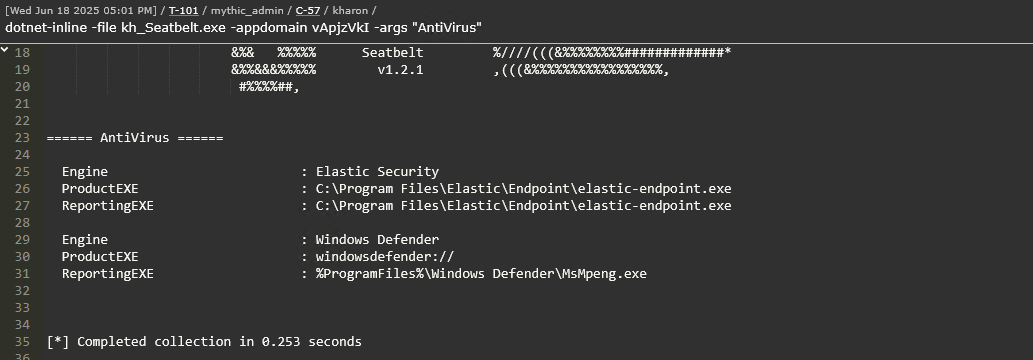Select line number 23 in the gutter
1033x360 pixels.
tap(22, 138)
